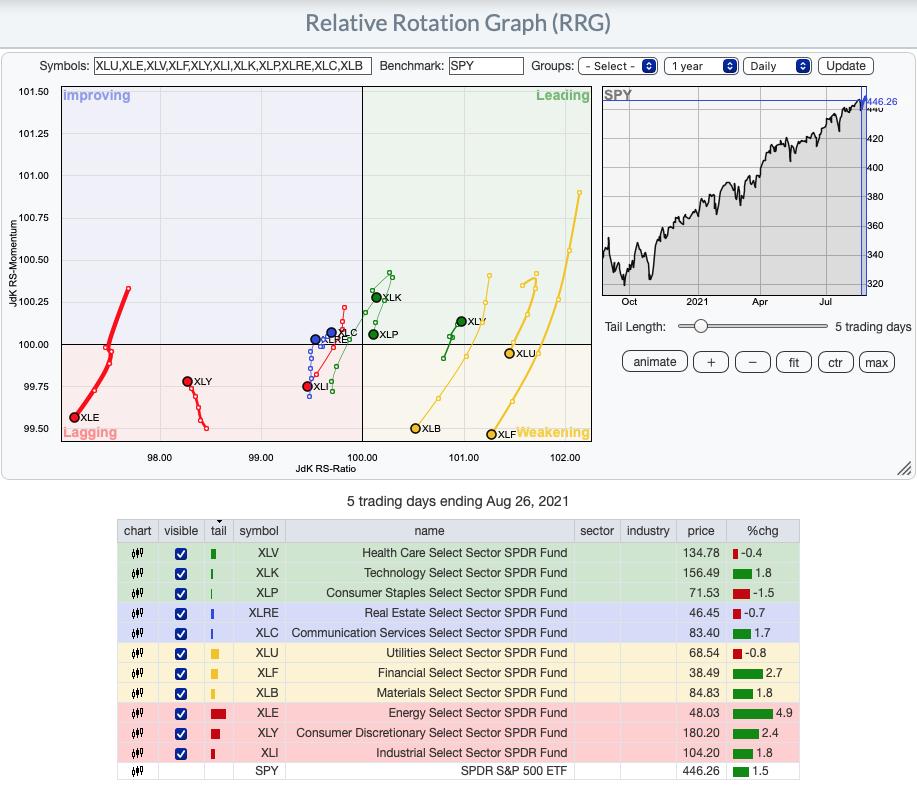This screenshot has height=786, width=917.
Task: Open the chart icon for XLV row
Action: (x=137, y=553)
